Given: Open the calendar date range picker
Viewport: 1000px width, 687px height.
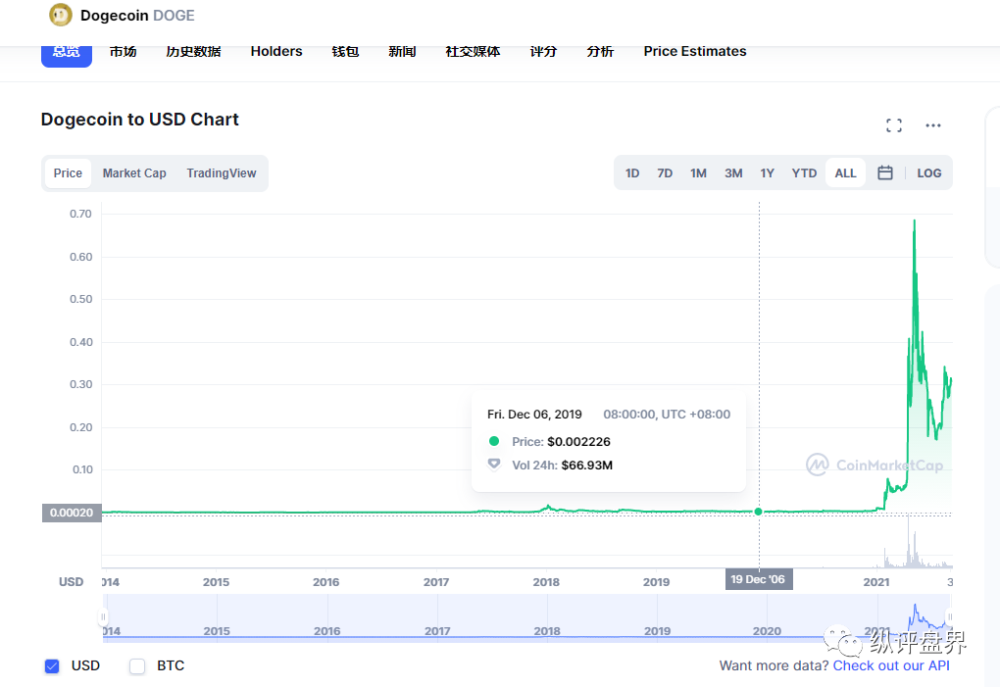Looking at the screenshot, I should click(x=885, y=173).
